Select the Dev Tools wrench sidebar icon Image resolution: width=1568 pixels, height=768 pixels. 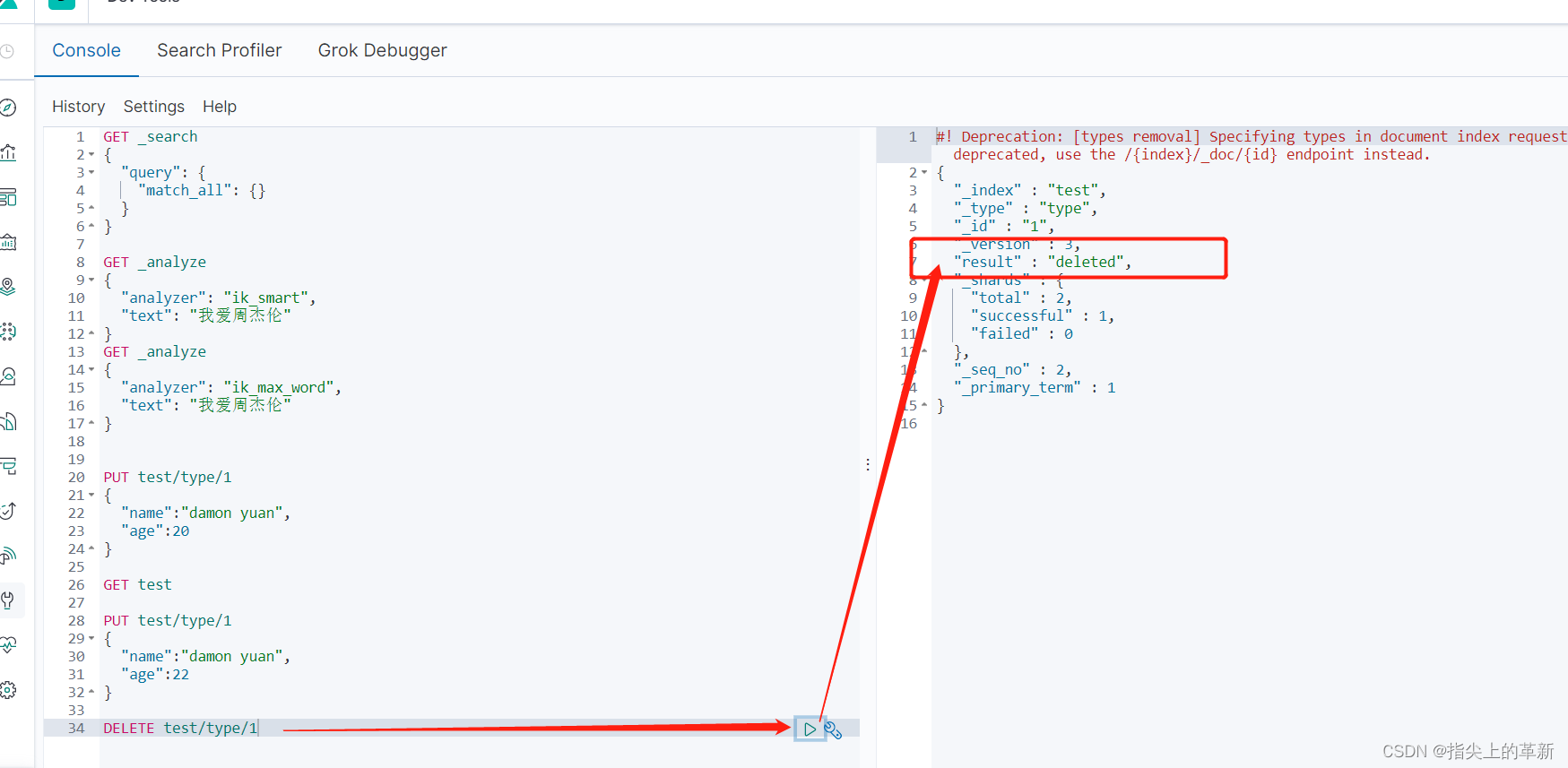(x=7, y=600)
